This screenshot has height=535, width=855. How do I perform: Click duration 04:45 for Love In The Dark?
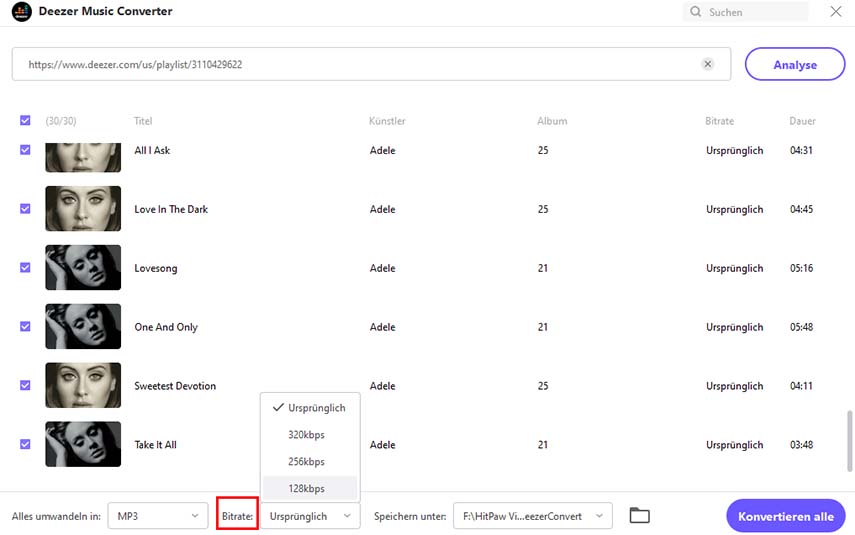coord(801,209)
